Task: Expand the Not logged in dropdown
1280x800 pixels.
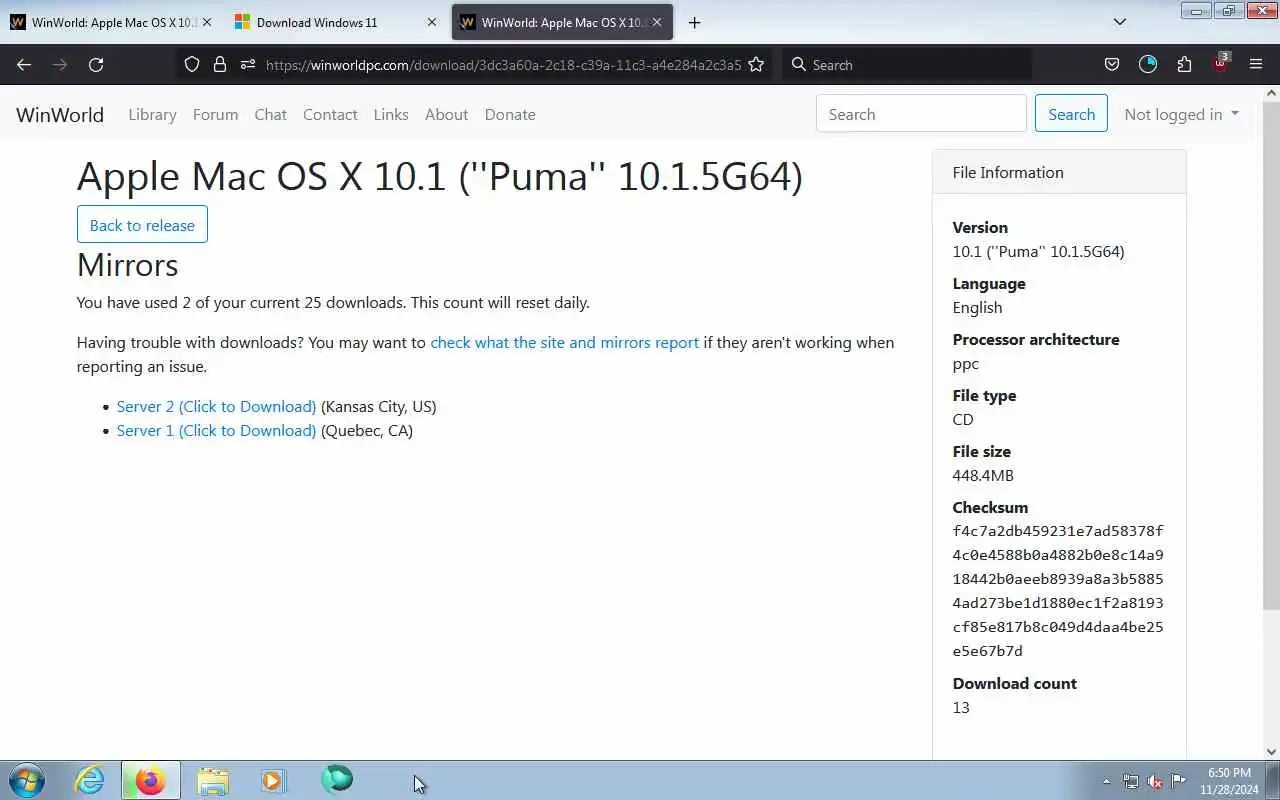Action: coord(1181,114)
